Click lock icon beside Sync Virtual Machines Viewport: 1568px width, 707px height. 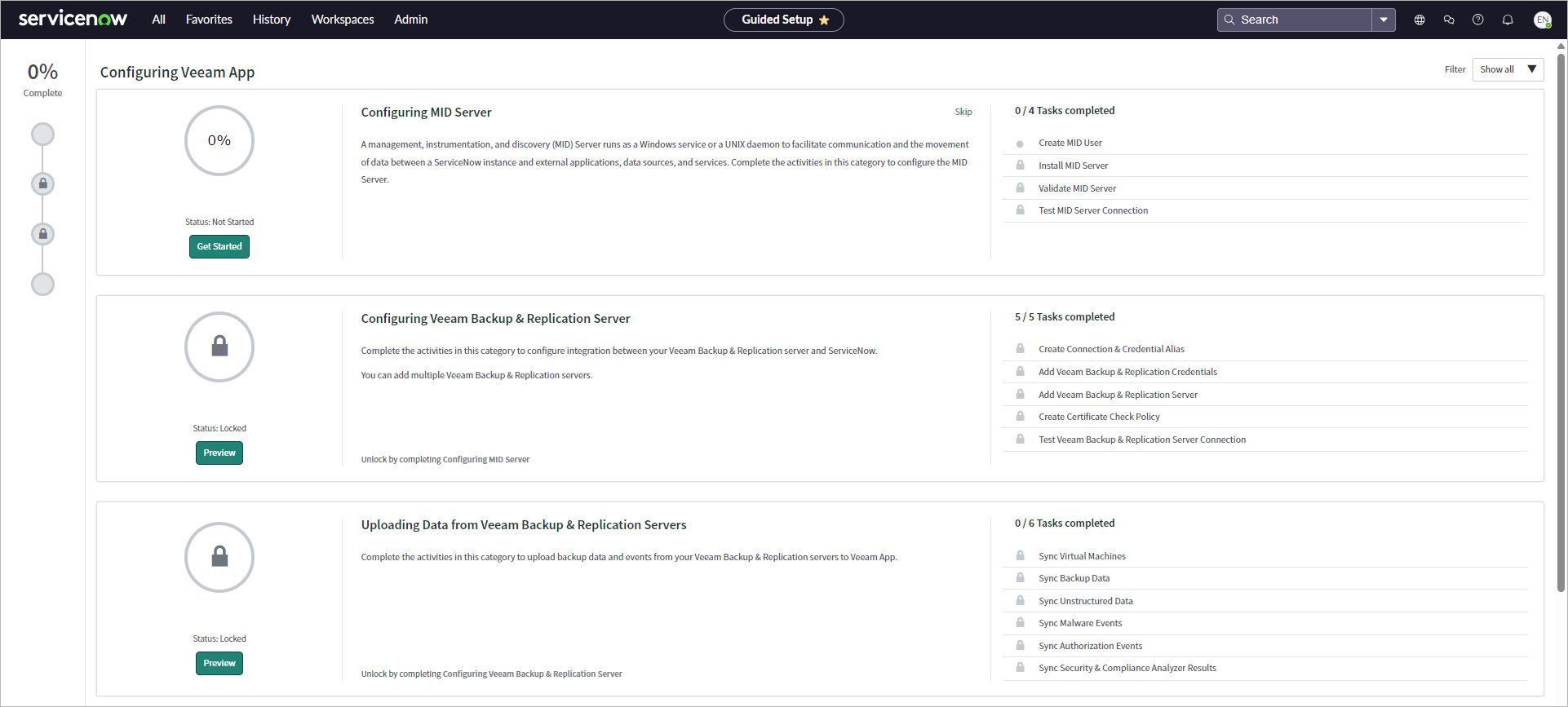[x=1020, y=555]
